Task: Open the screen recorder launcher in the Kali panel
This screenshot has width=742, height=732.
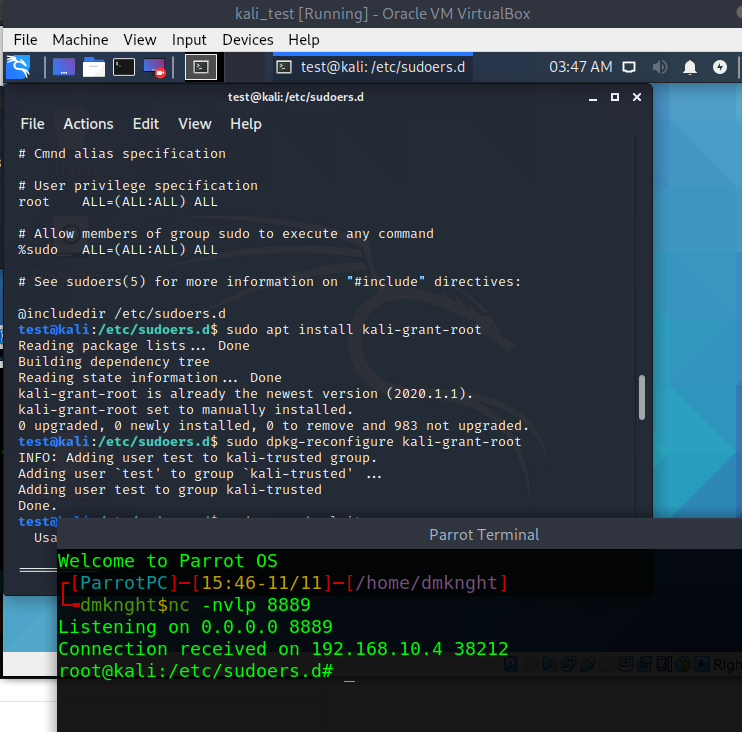Action: 154,67
